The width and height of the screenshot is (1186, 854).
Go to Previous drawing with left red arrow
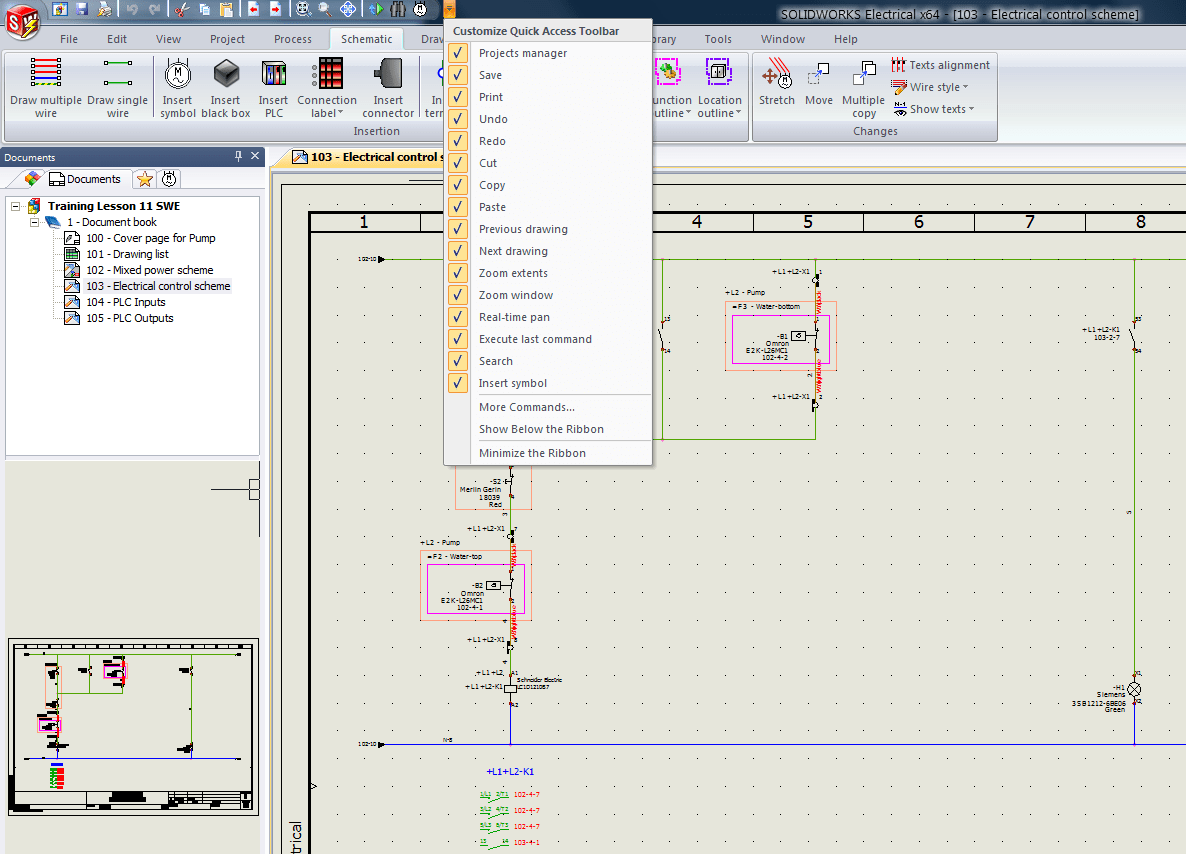pyautogui.click(x=253, y=9)
